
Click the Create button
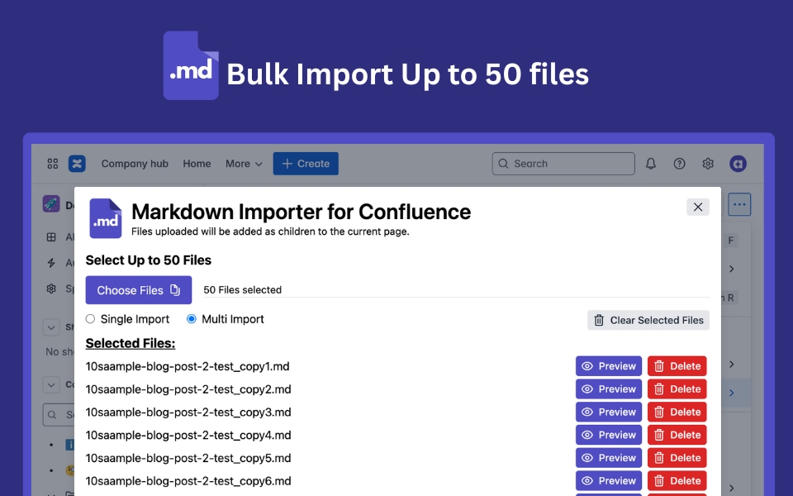tap(306, 163)
